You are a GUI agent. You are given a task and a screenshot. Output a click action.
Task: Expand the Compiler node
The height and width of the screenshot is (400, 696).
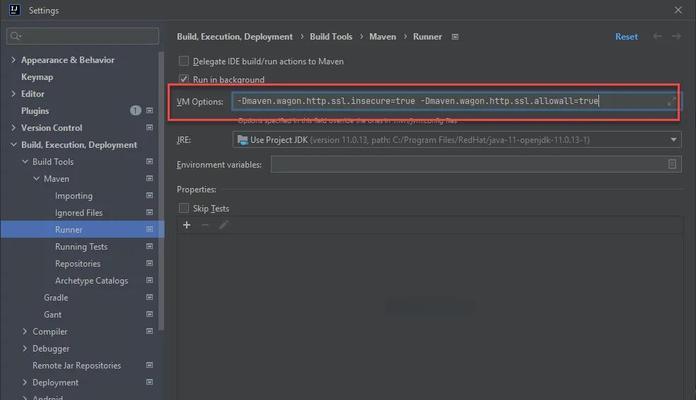coord(25,332)
